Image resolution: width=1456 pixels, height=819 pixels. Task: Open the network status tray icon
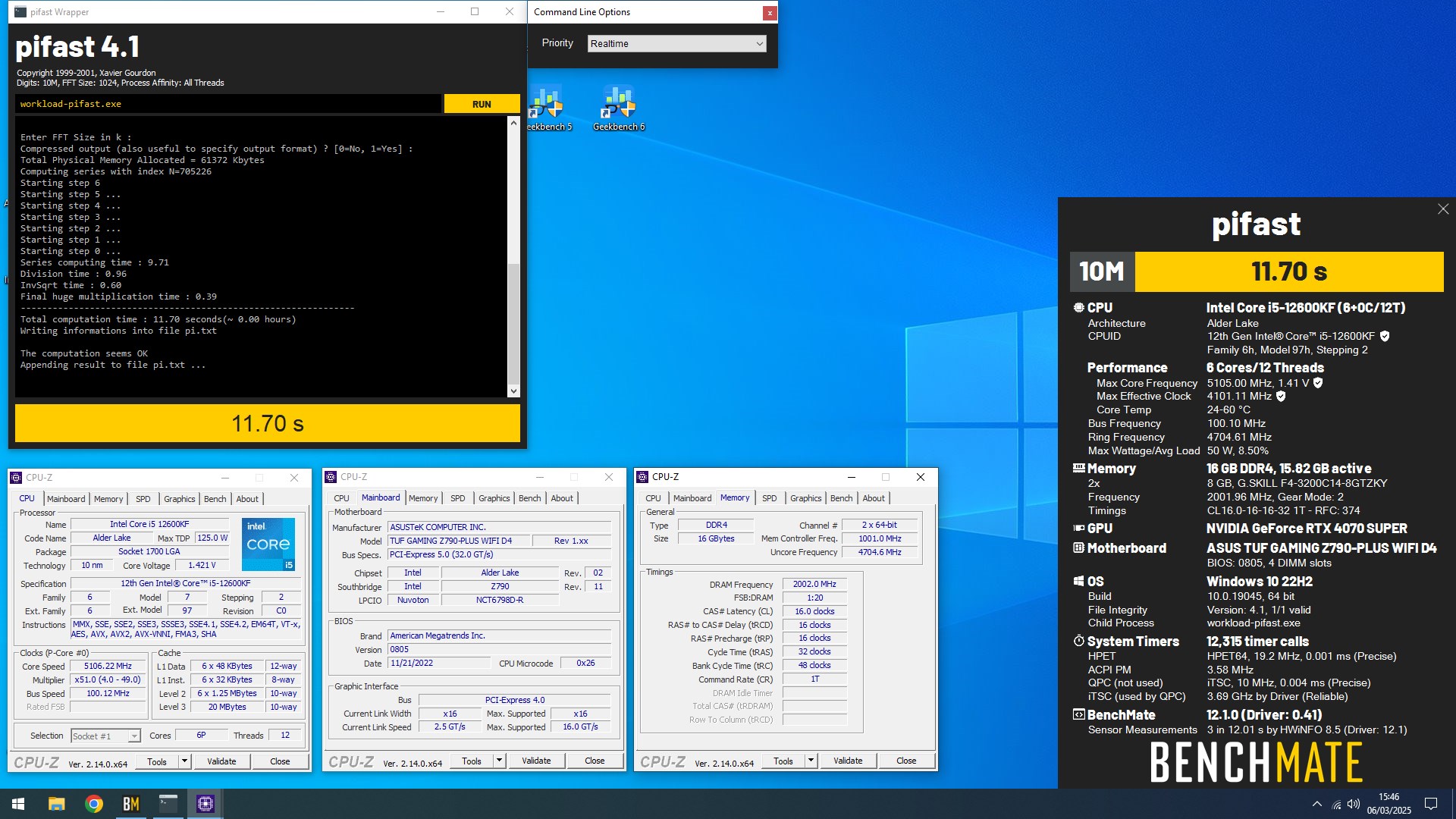tap(1336, 804)
